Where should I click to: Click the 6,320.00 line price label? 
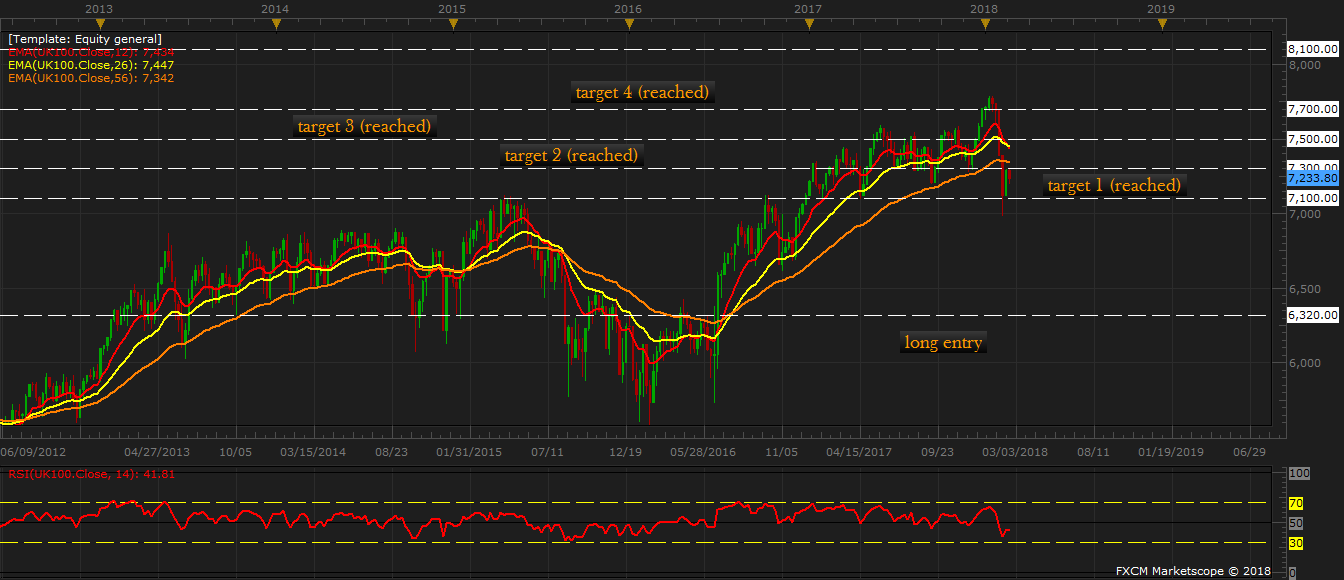[1313, 315]
